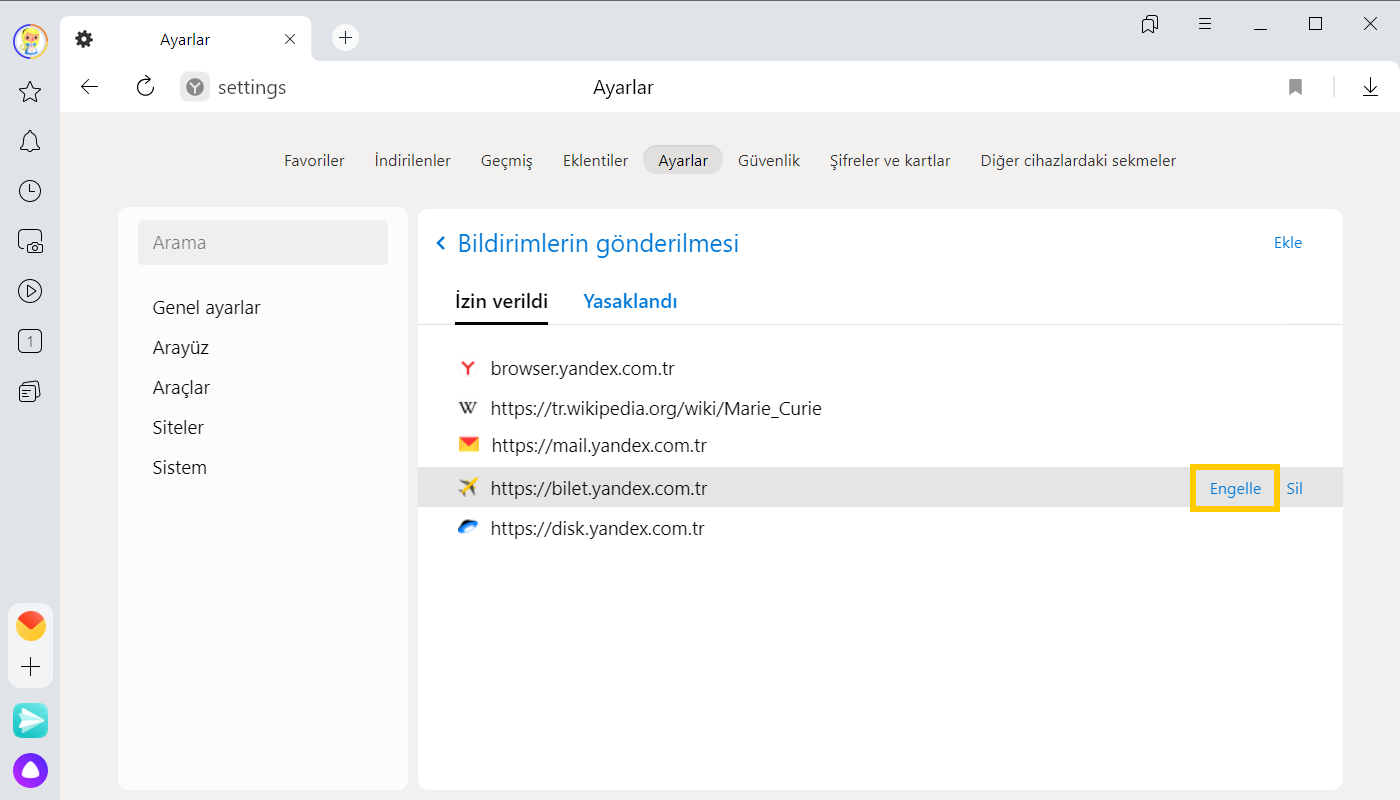The width and height of the screenshot is (1400, 800).
Task: Click the settings address bar text
Action: (252, 88)
